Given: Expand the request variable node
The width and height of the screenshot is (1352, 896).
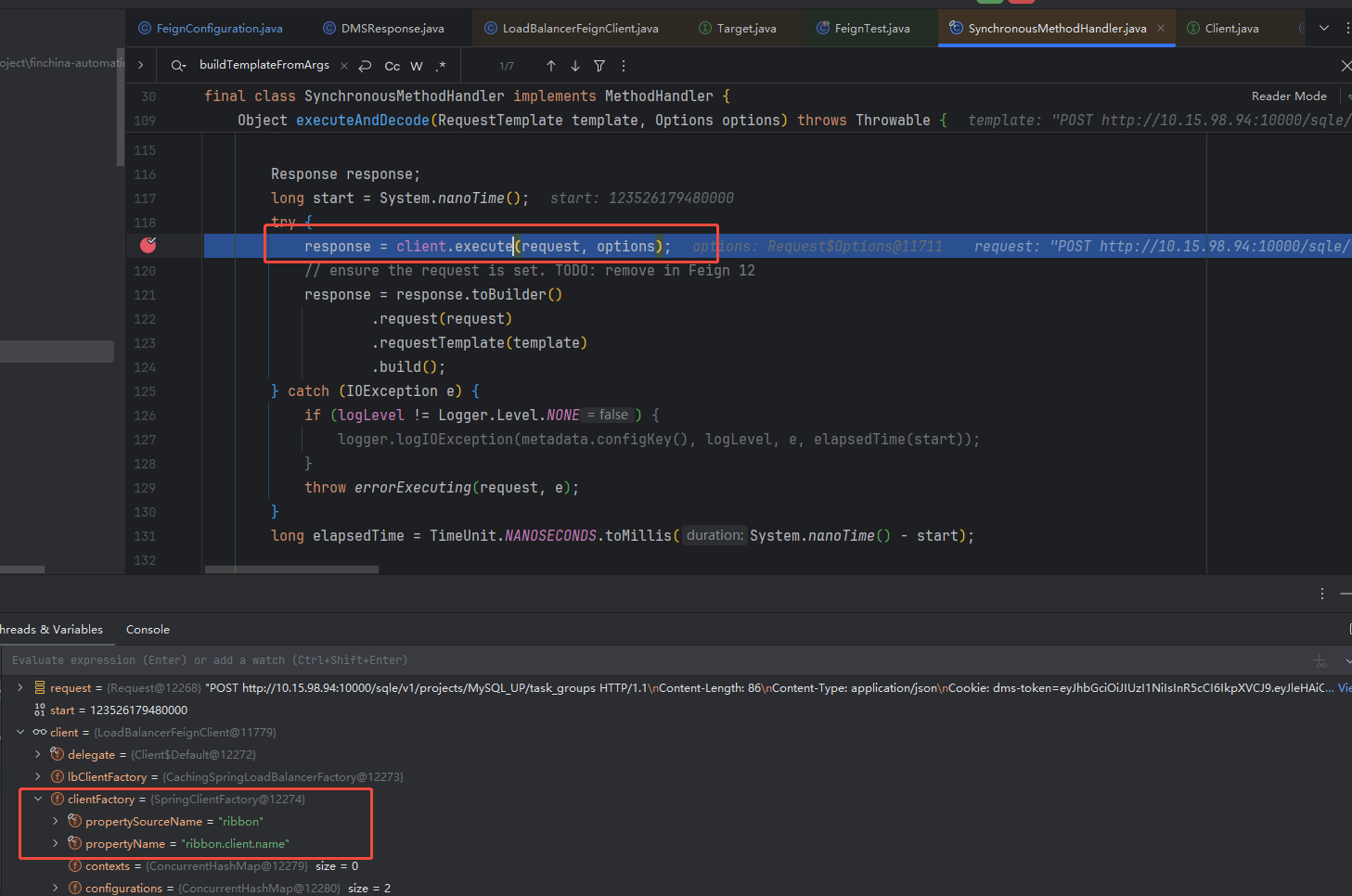Looking at the screenshot, I should (x=20, y=687).
